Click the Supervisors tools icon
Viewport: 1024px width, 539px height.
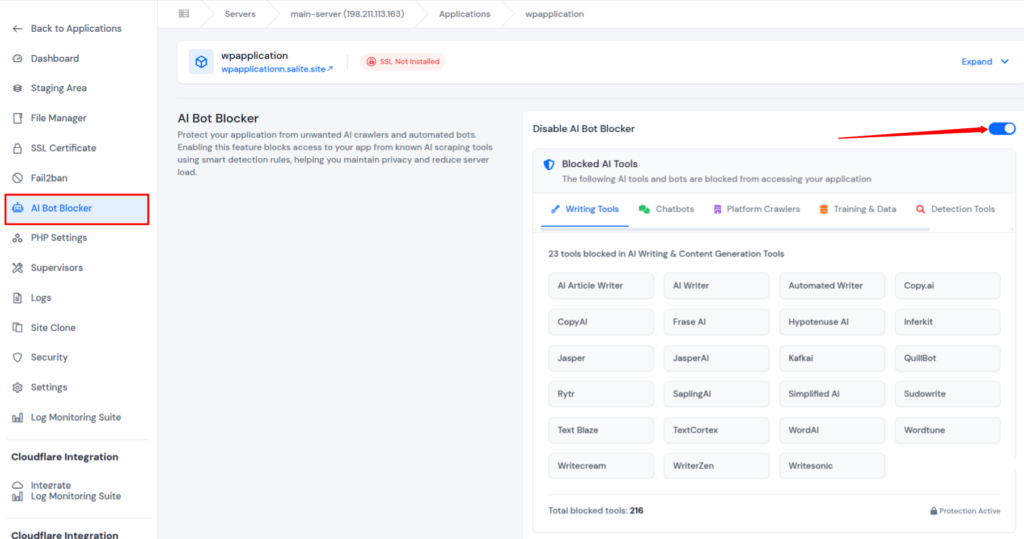[18, 268]
